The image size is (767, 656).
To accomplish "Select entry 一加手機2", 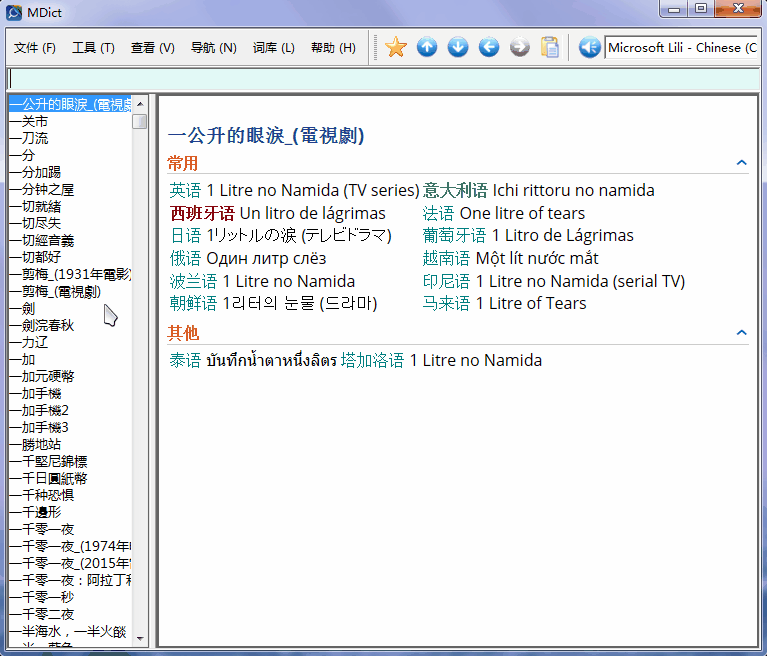I will [x=39, y=410].
